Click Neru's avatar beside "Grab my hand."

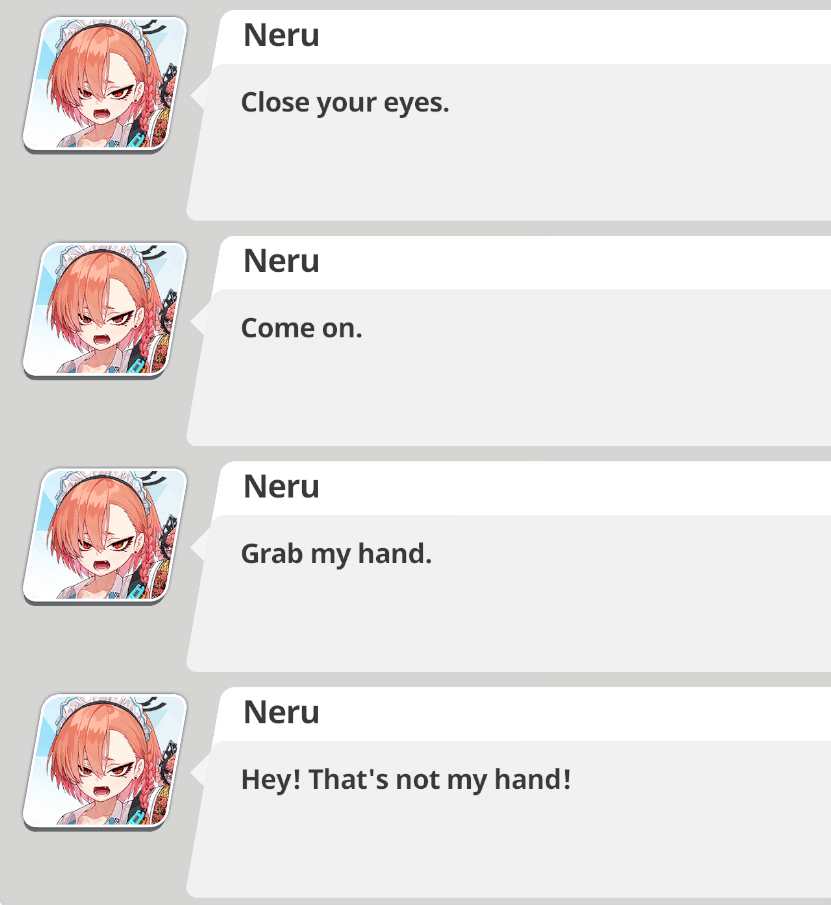coord(105,536)
